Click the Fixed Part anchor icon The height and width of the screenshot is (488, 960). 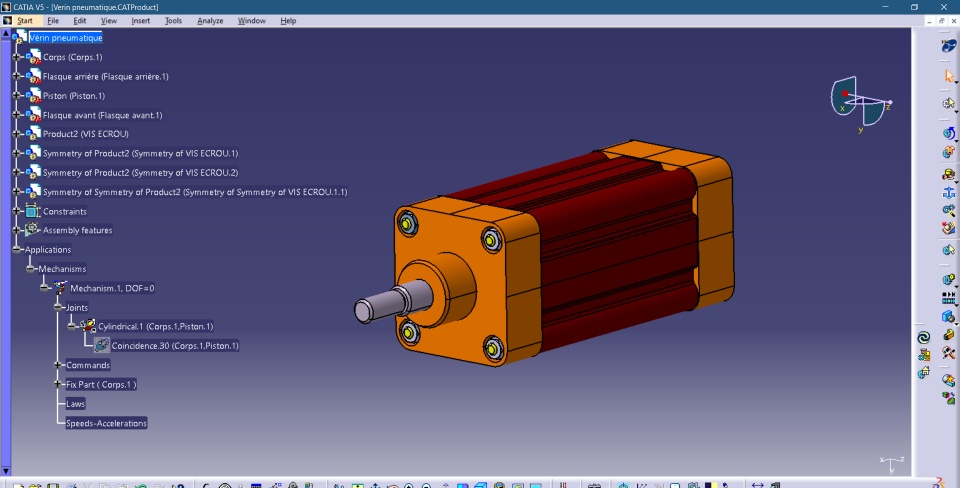[x=948, y=193]
